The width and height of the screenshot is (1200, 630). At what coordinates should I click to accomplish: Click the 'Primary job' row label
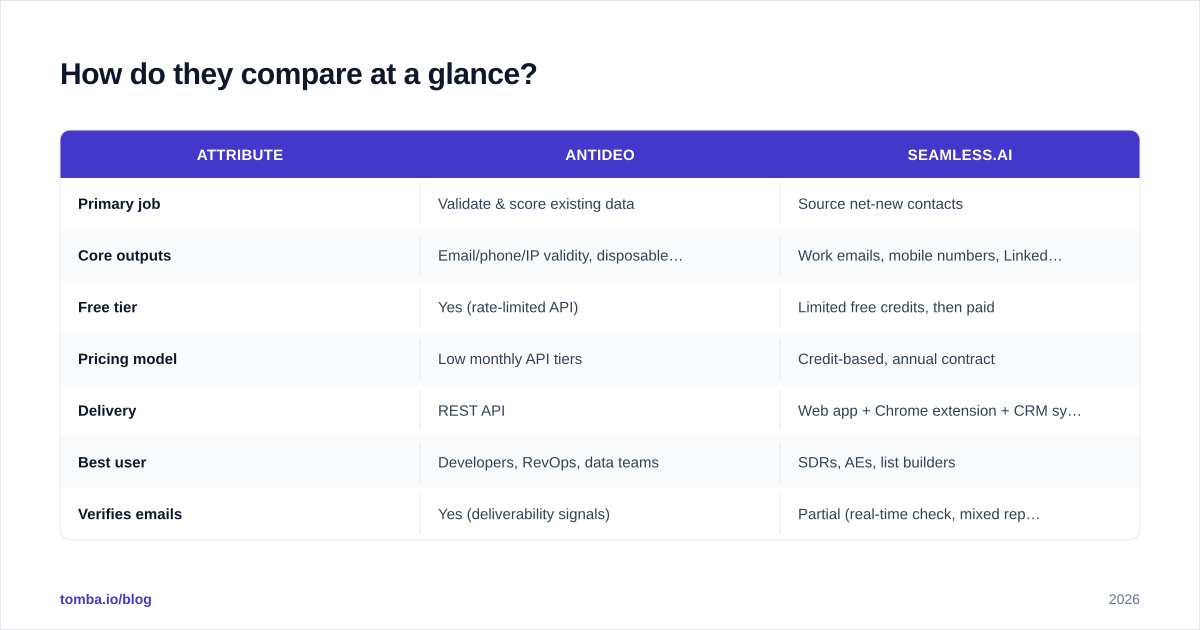[x=119, y=204]
